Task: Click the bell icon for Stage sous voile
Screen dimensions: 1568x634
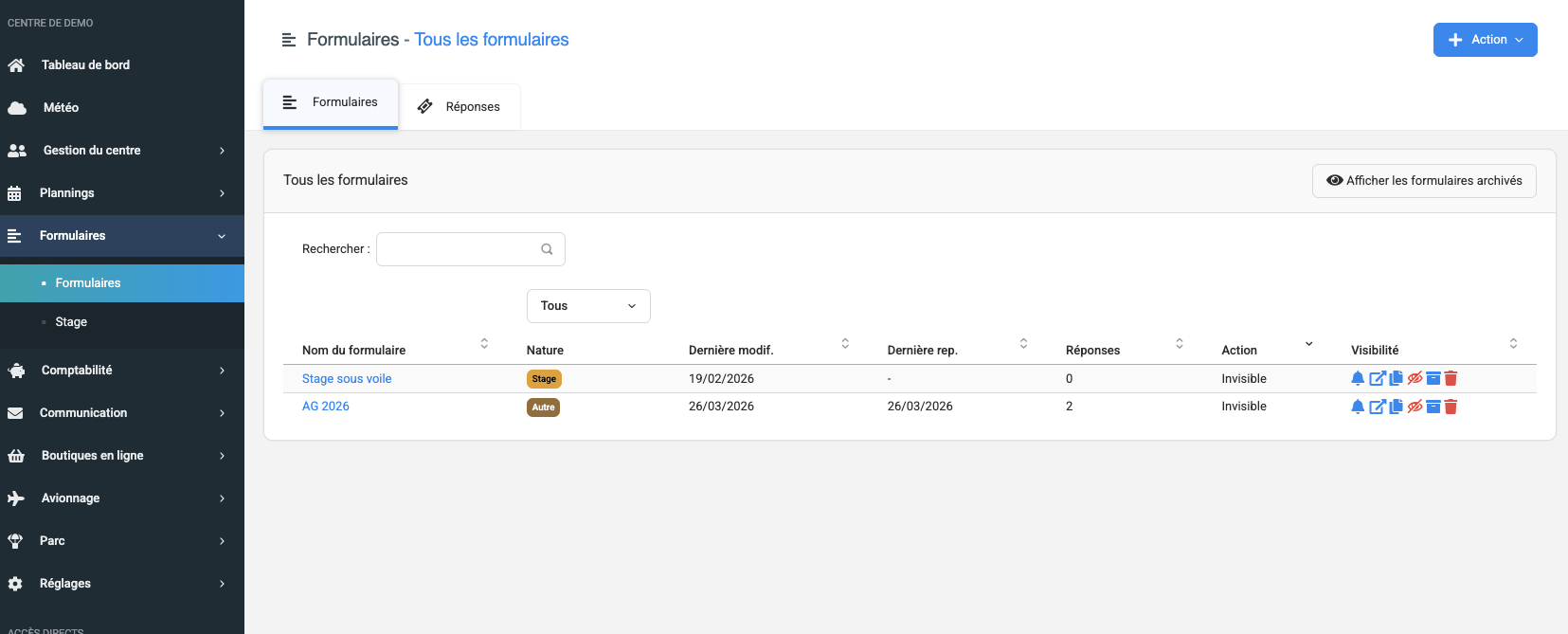Action: 1358,378
